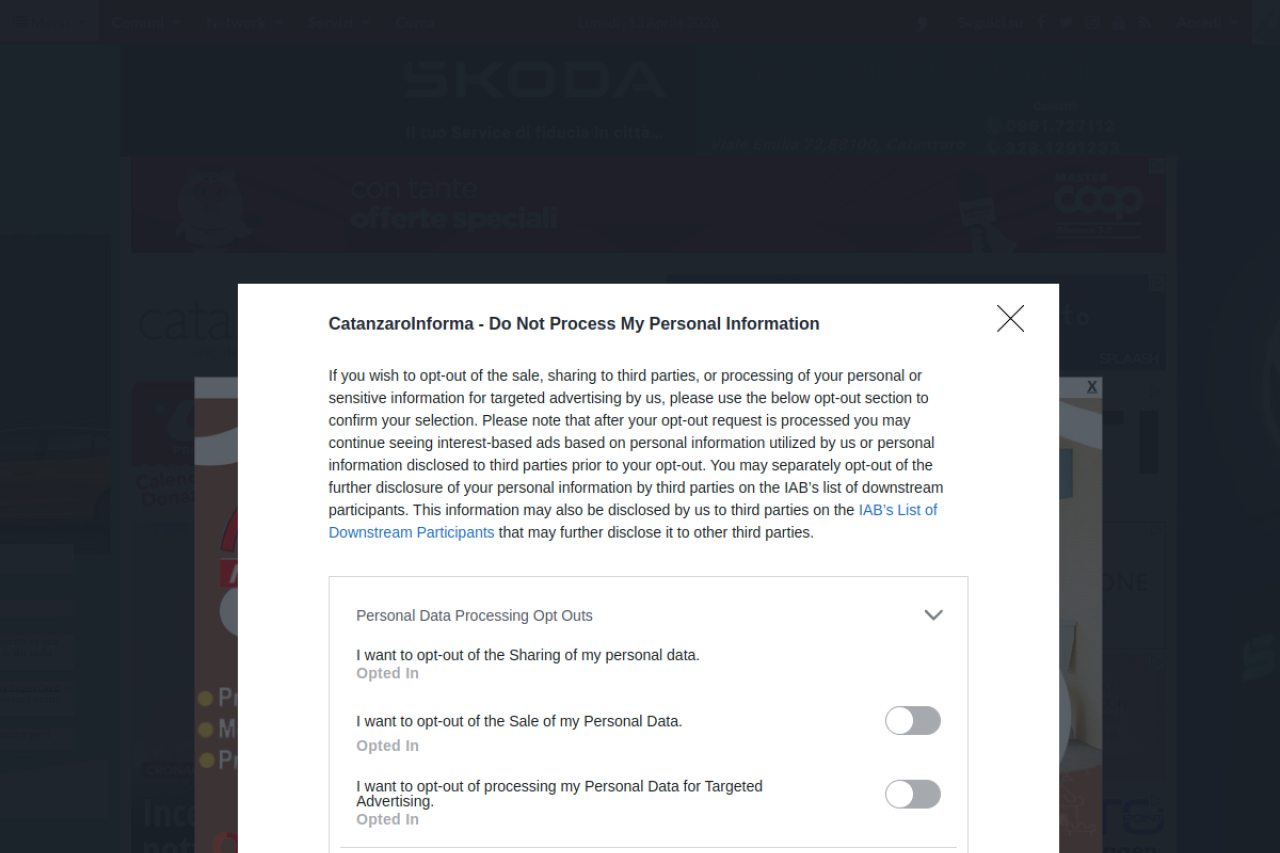Open the account dropdown in the top-right bar
This screenshot has height=853, width=1280.
tap(1207, 22)
